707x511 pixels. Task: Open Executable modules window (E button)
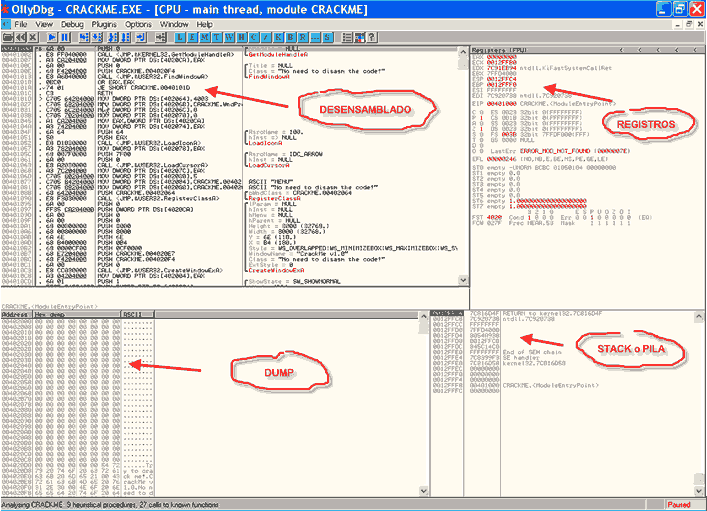pos(193,37)
